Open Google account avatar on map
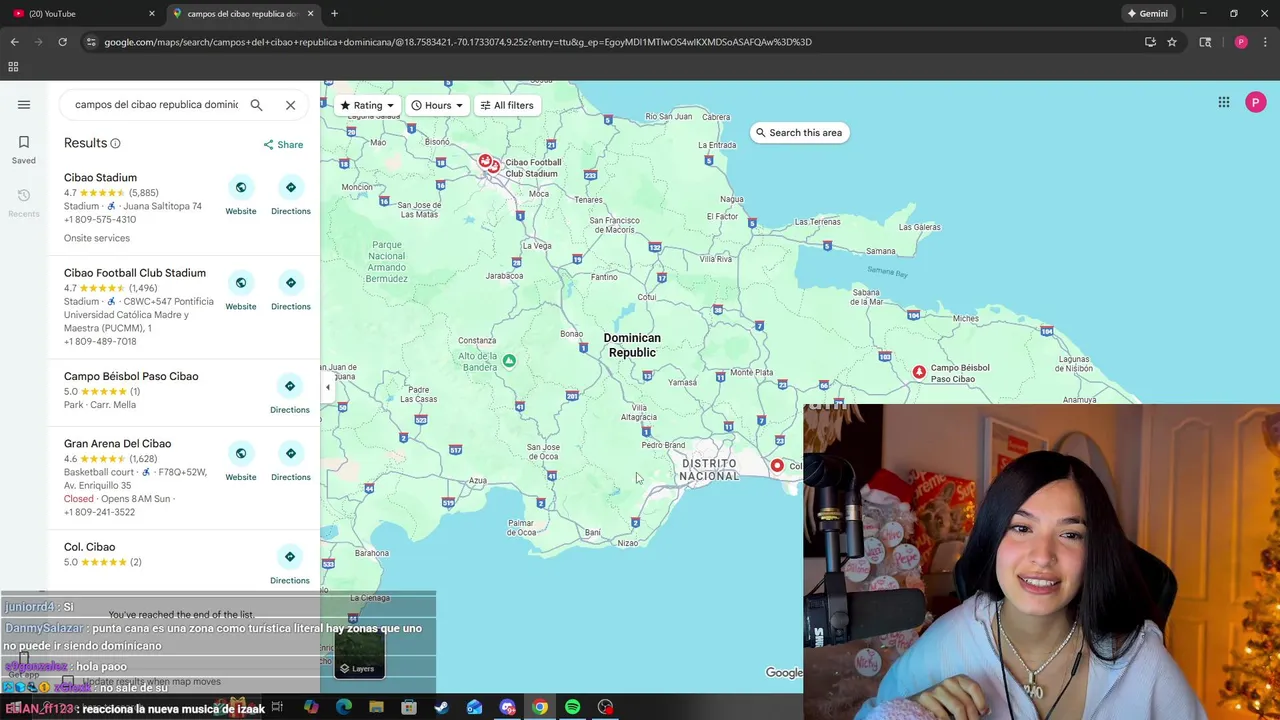The image size is (1280, 720). coord(1256,102)
